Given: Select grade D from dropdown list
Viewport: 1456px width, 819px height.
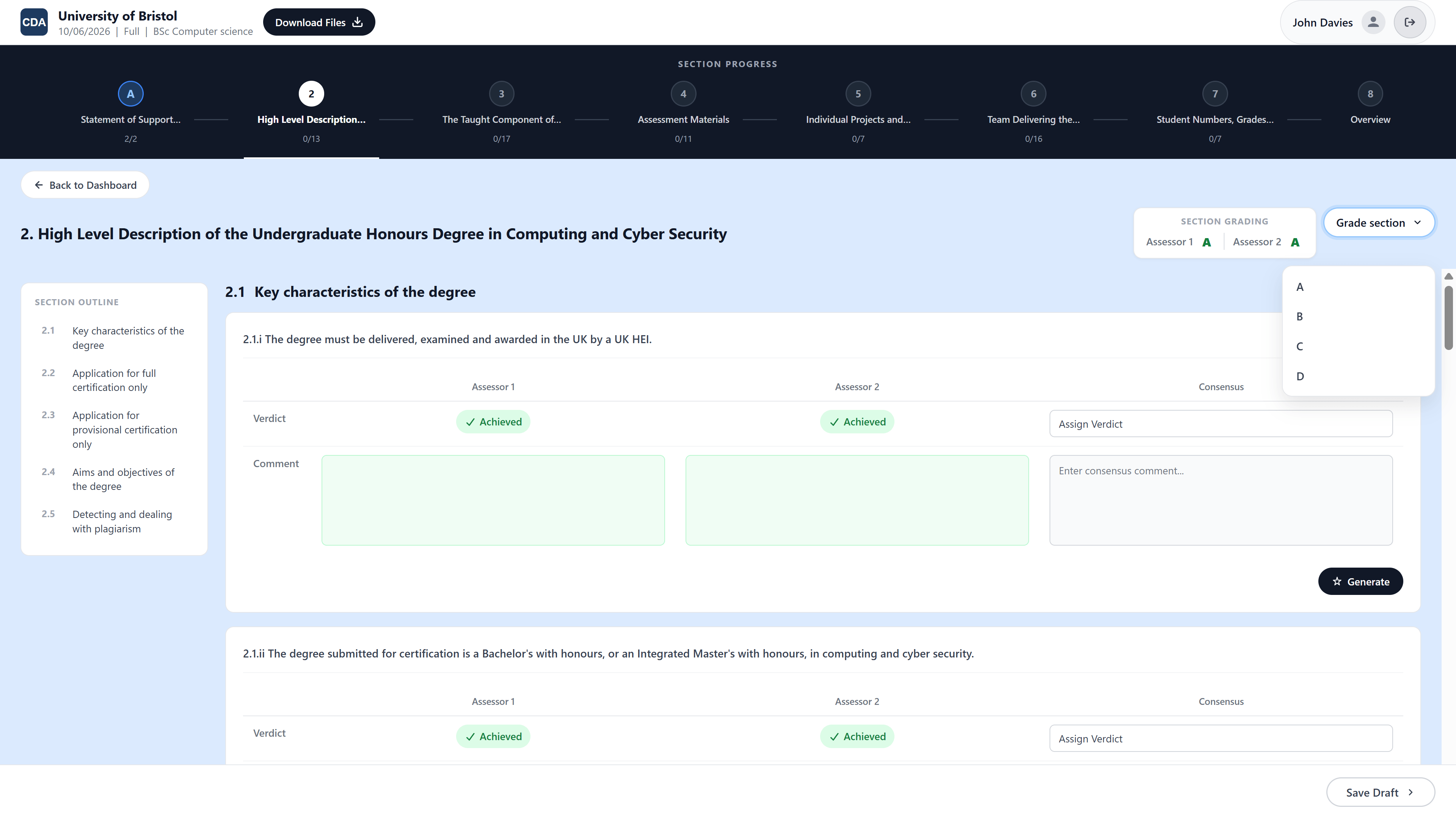Looking at the screenshot, I should 1358,377.
